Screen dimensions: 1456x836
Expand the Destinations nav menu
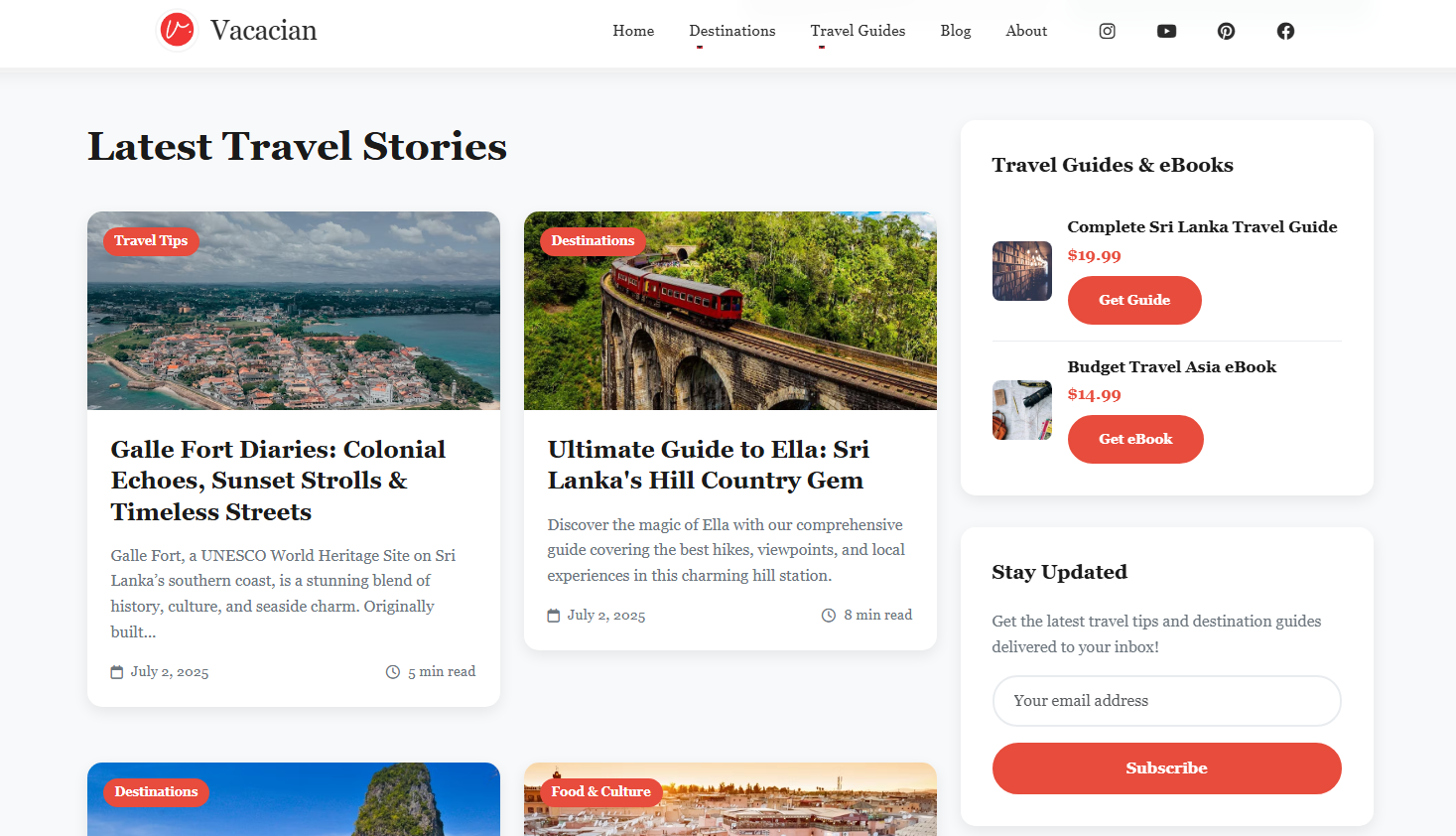[x=732, y=31]
